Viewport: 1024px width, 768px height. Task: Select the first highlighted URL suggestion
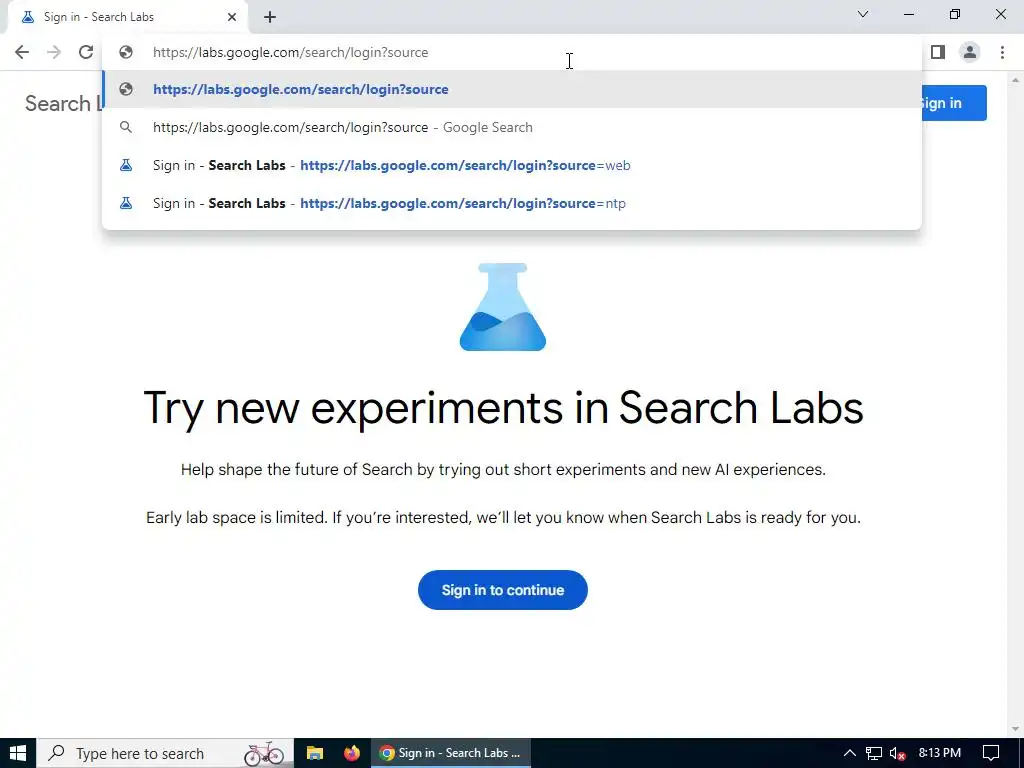(x=512, y=89)
